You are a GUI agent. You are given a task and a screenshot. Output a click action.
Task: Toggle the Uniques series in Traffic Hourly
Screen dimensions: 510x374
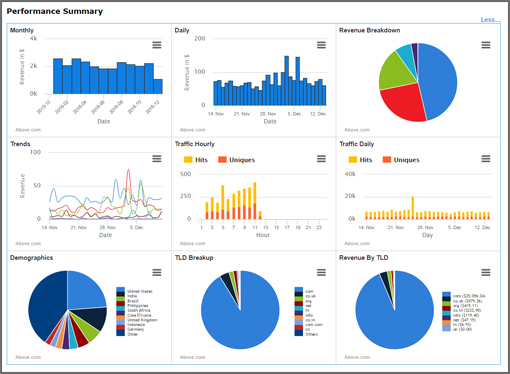[236, 160]
